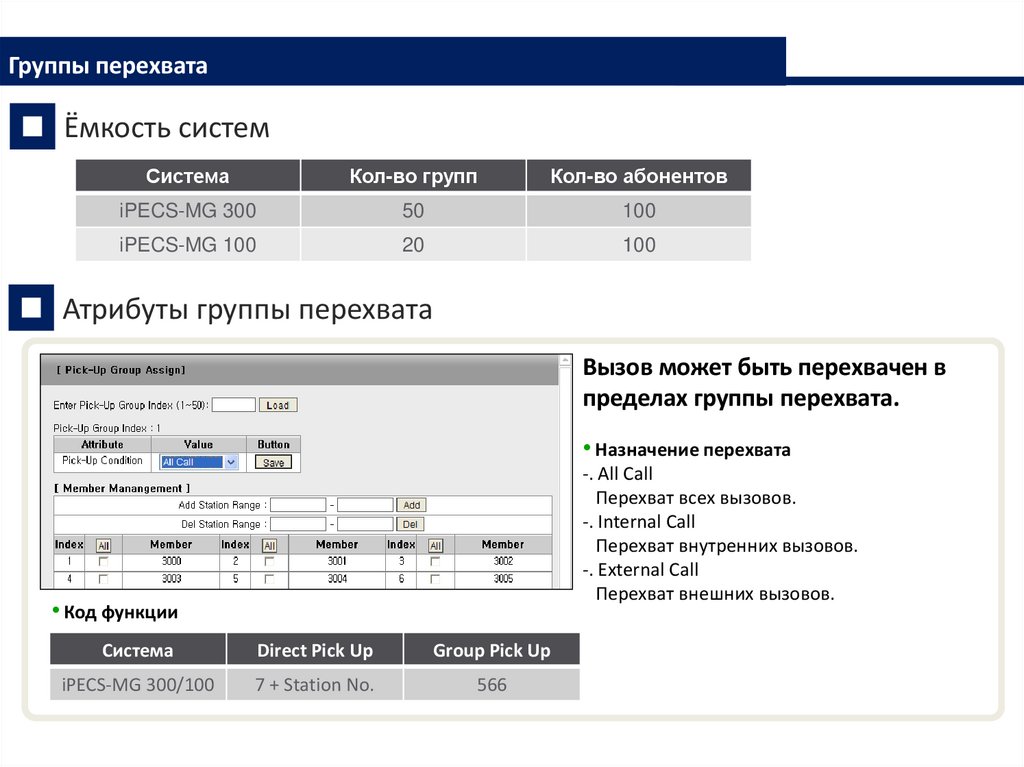Toggle the second column All select button

pyautogui.click(x=269, y=546)
